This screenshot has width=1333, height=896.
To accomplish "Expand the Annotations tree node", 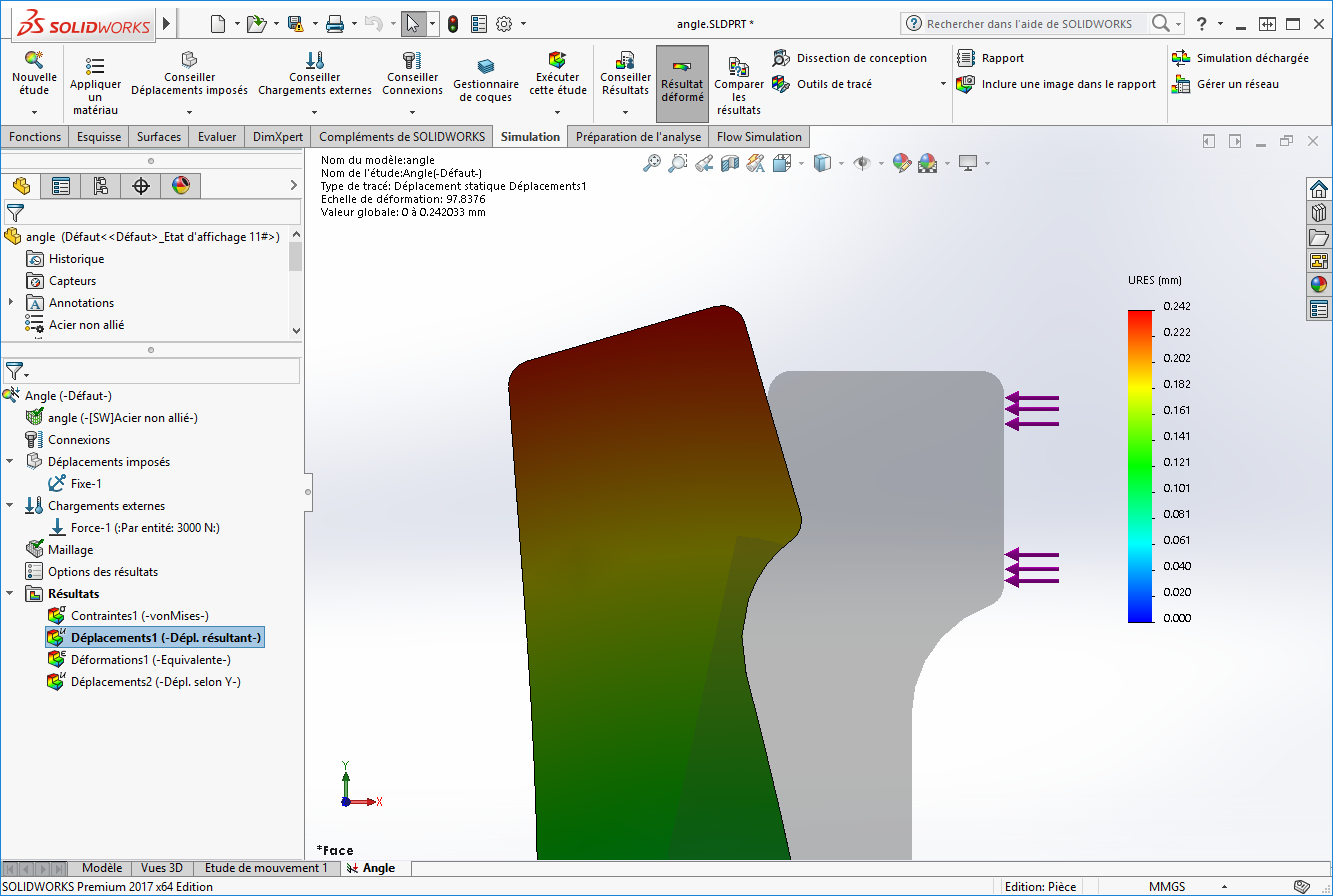I will coord(11,302).
